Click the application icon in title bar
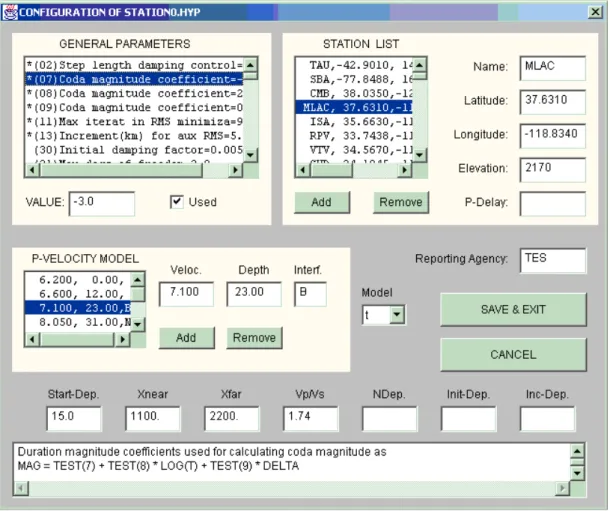 10,12
